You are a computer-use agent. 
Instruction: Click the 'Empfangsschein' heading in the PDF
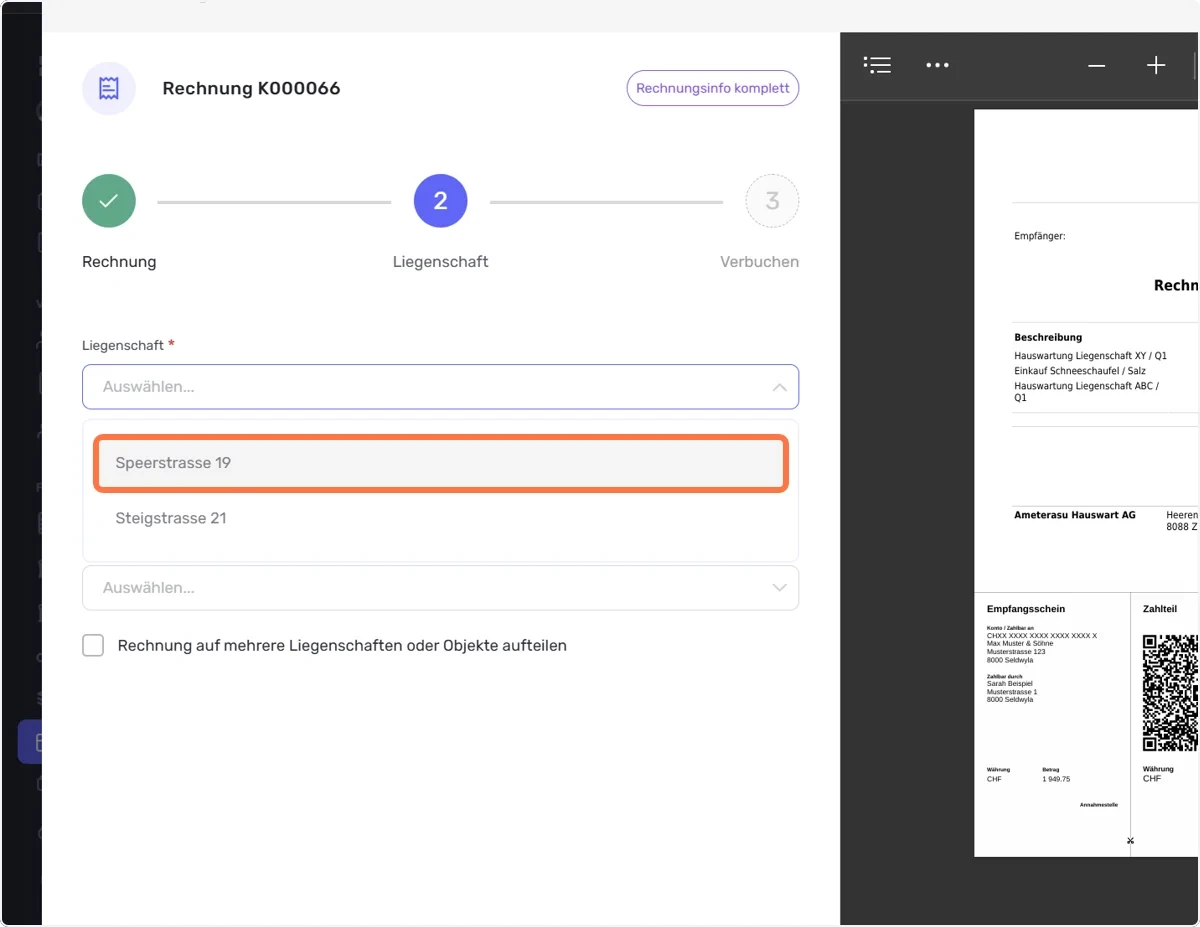pos(1026,609)
